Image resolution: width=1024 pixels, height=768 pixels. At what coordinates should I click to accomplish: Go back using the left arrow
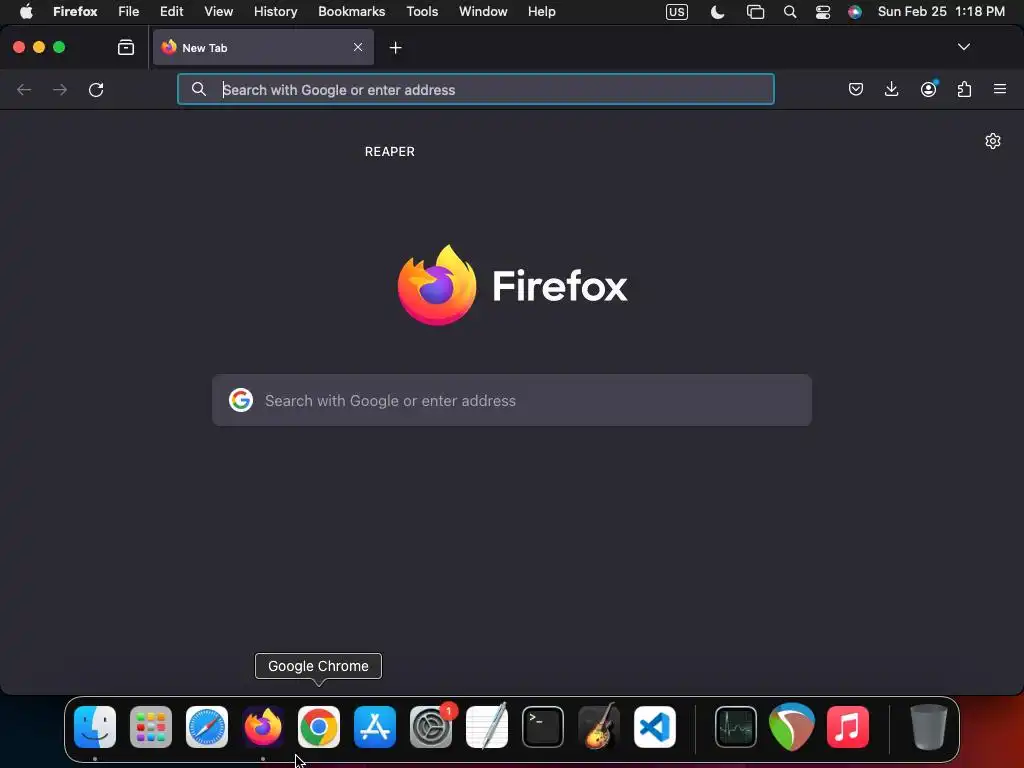pos(24,89)
